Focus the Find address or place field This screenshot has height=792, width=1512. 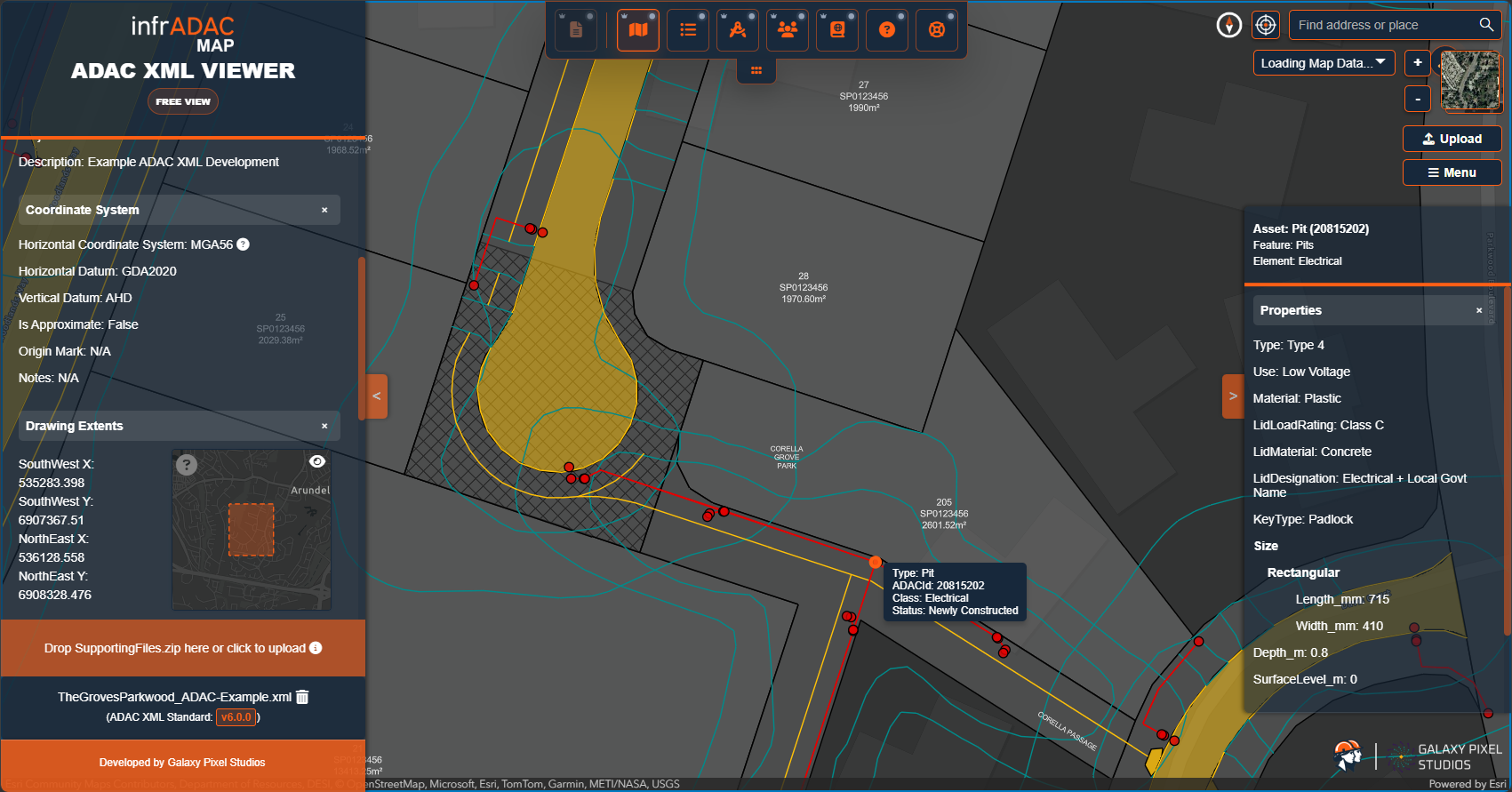[x=1382, y=25]
